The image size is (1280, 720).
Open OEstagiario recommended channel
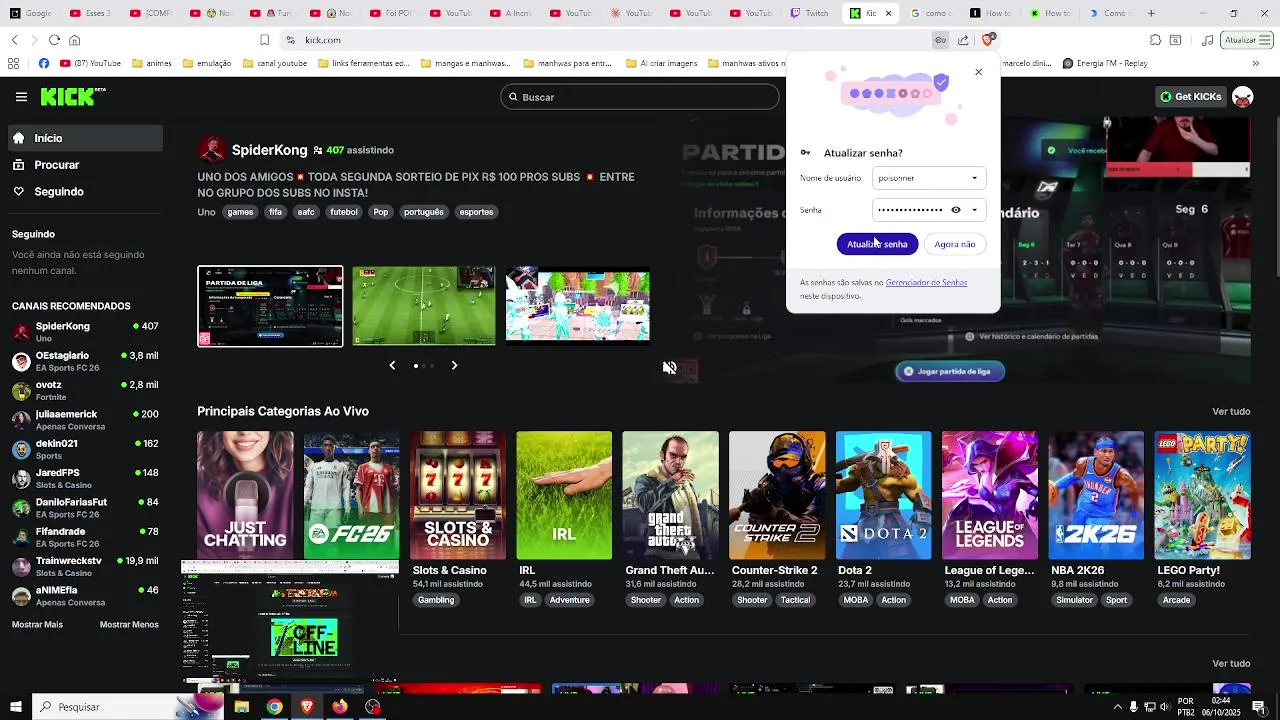click(85, 361)
